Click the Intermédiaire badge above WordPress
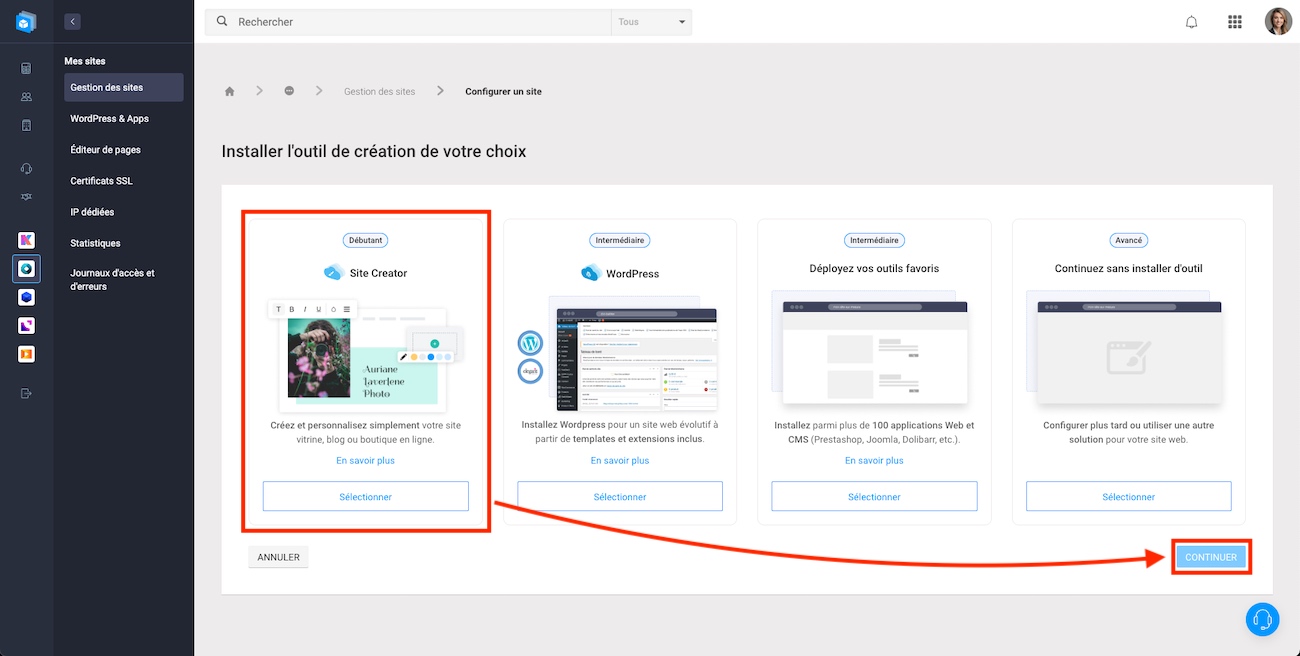This screenshot has height=656, width=1300. [x=620, y=240]
